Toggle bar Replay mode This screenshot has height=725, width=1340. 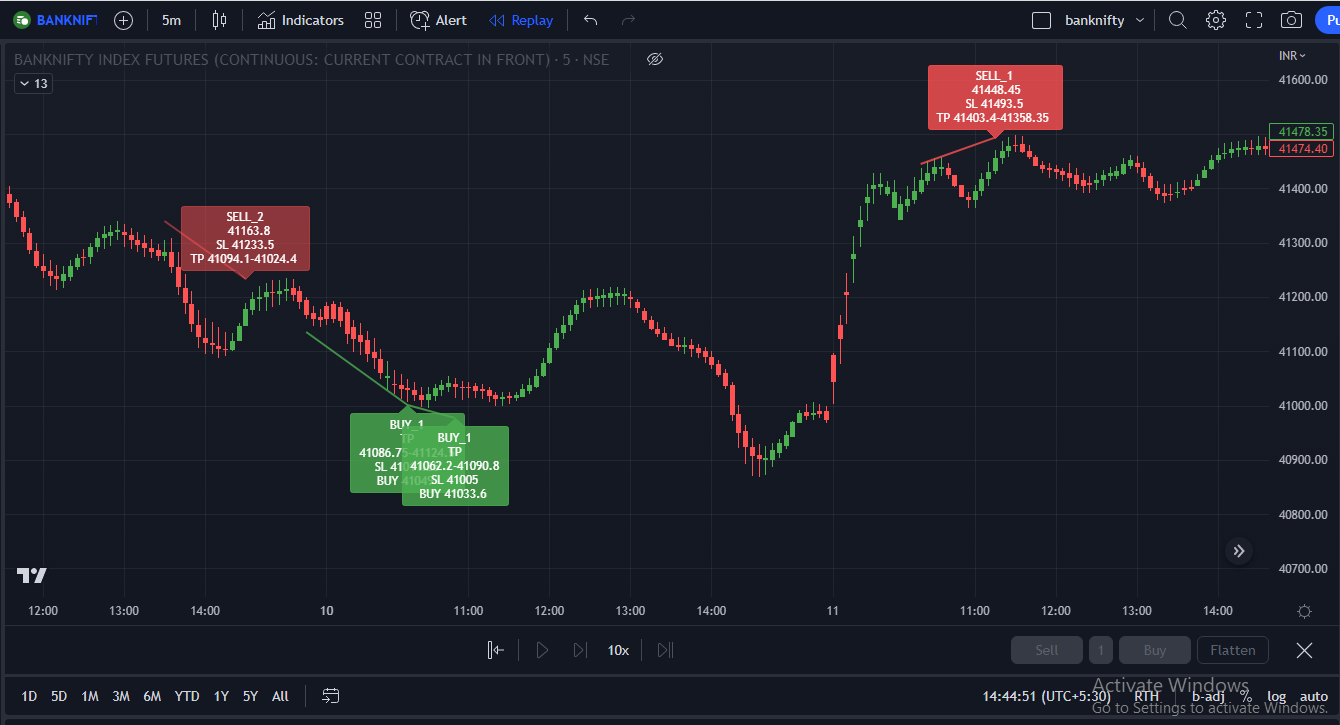click(521, 20)
